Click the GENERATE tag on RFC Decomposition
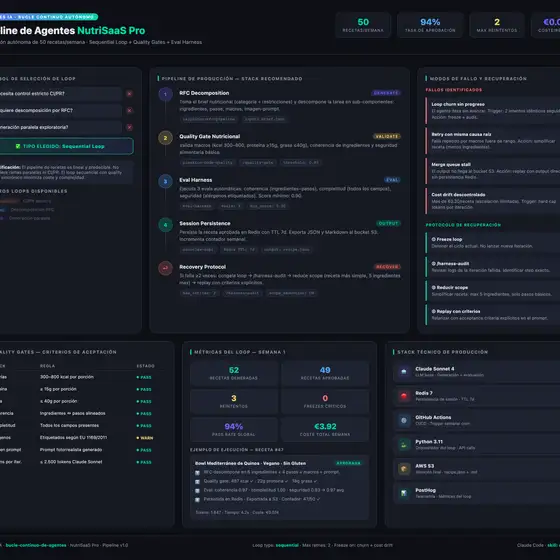 point(386,93)
